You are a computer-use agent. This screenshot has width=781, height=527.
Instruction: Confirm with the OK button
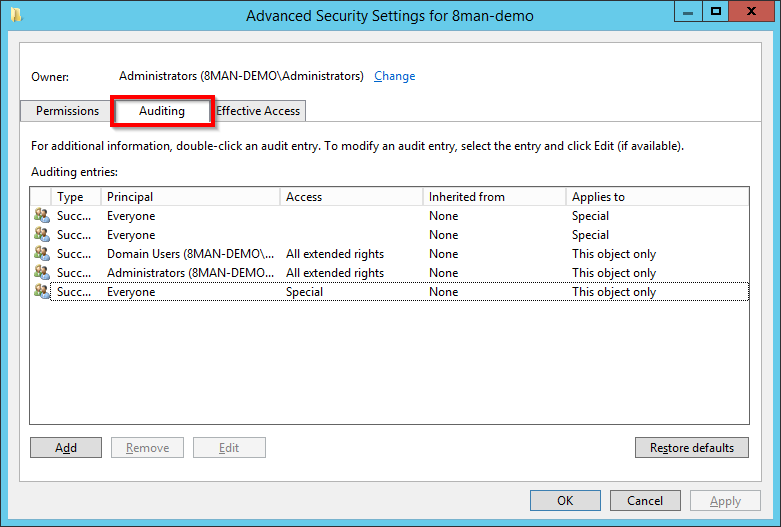point(565,501)
